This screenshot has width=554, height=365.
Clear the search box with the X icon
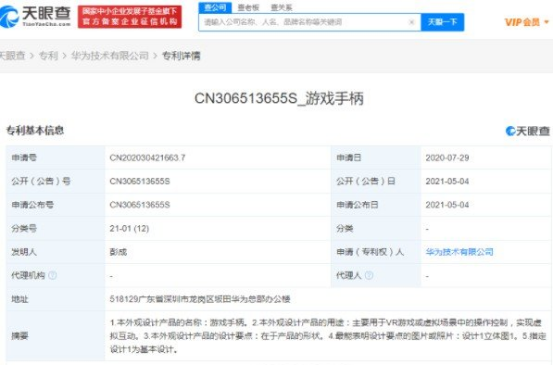point(411,22)
